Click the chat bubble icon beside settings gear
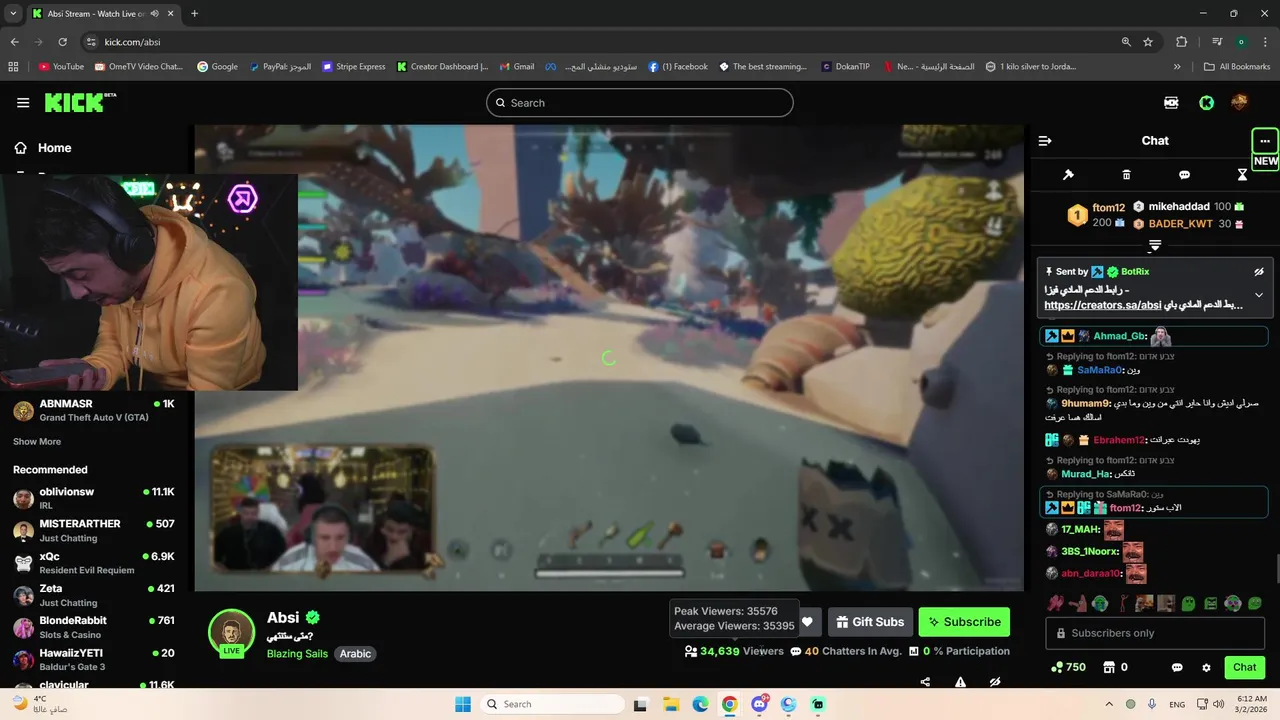Screen dimensions: 1280x720 [1177, 667]
